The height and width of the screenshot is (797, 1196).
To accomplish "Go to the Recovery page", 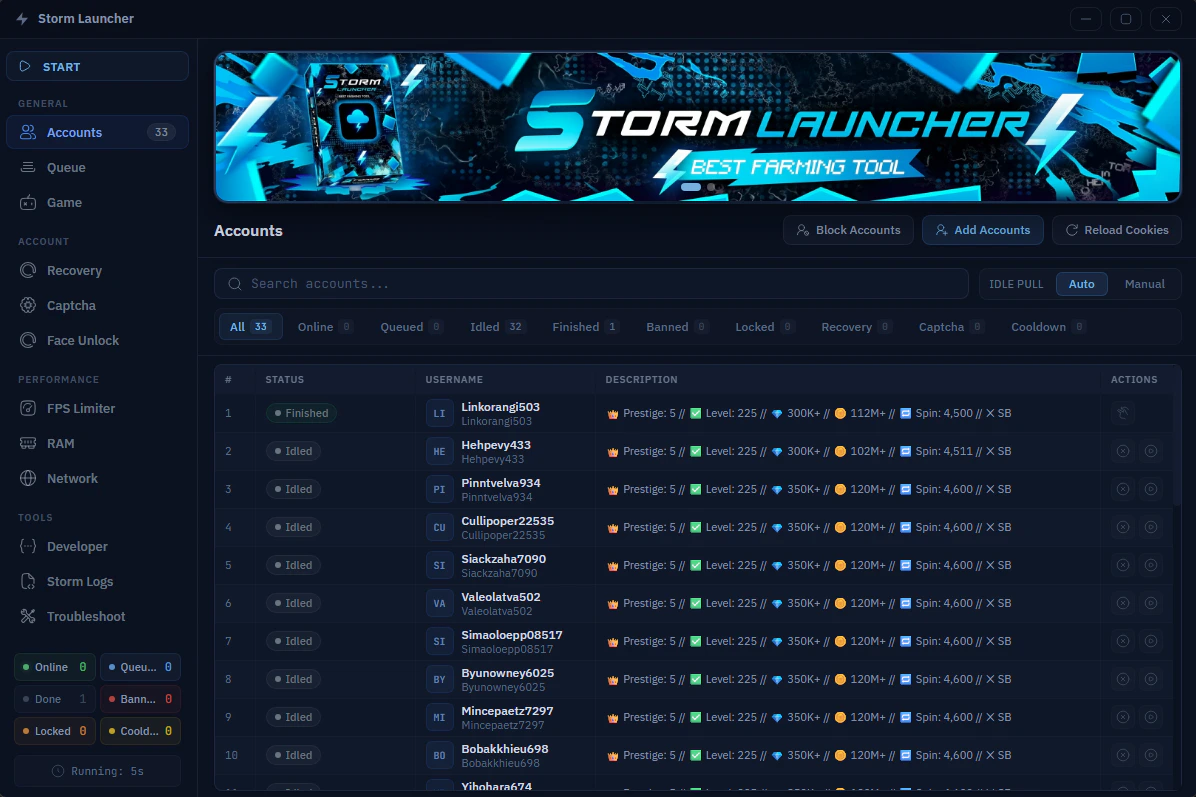I will coord(97,270).
